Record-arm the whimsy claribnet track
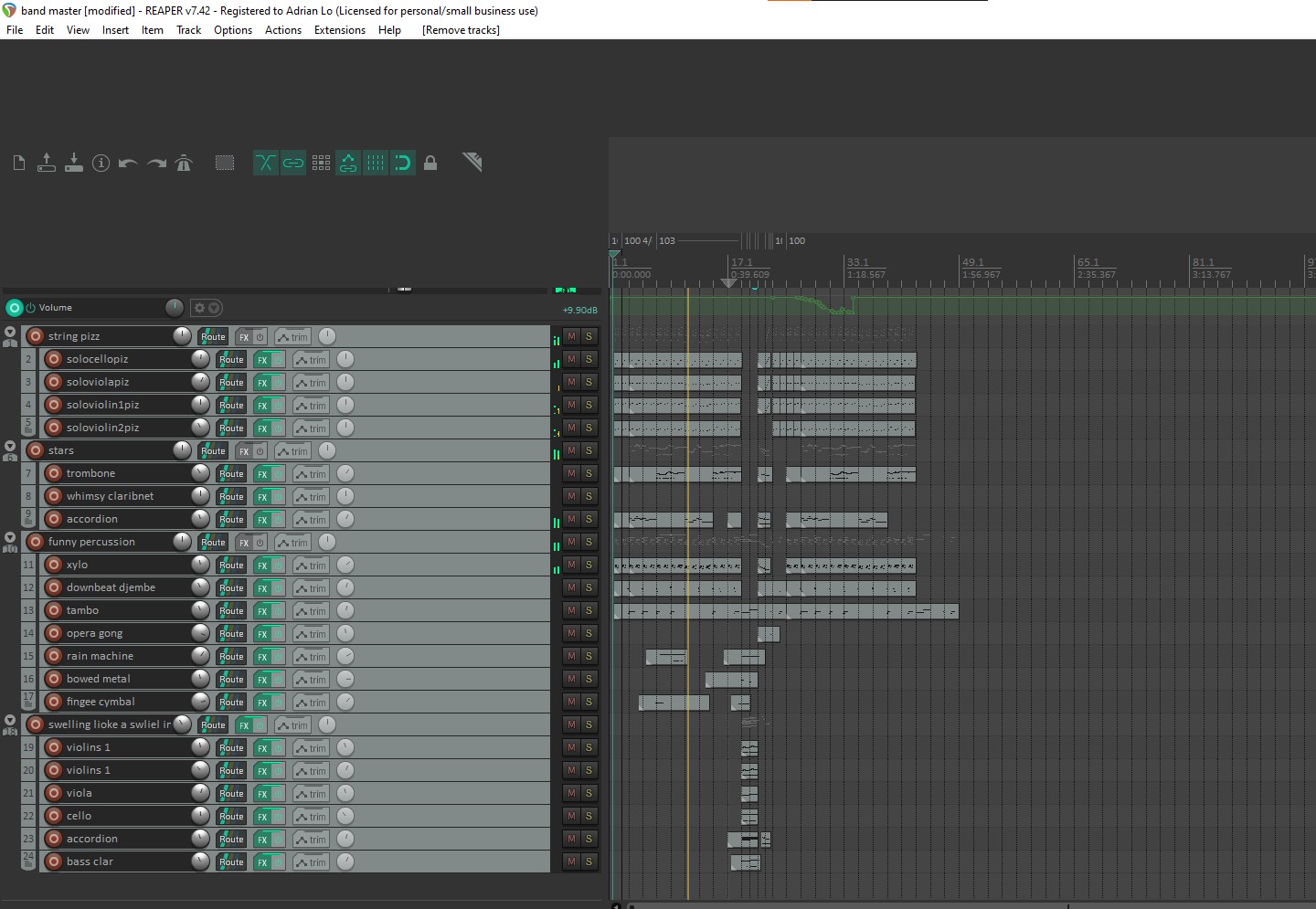Viewport: 1316px width, 909px height. (x=54, y=496)
